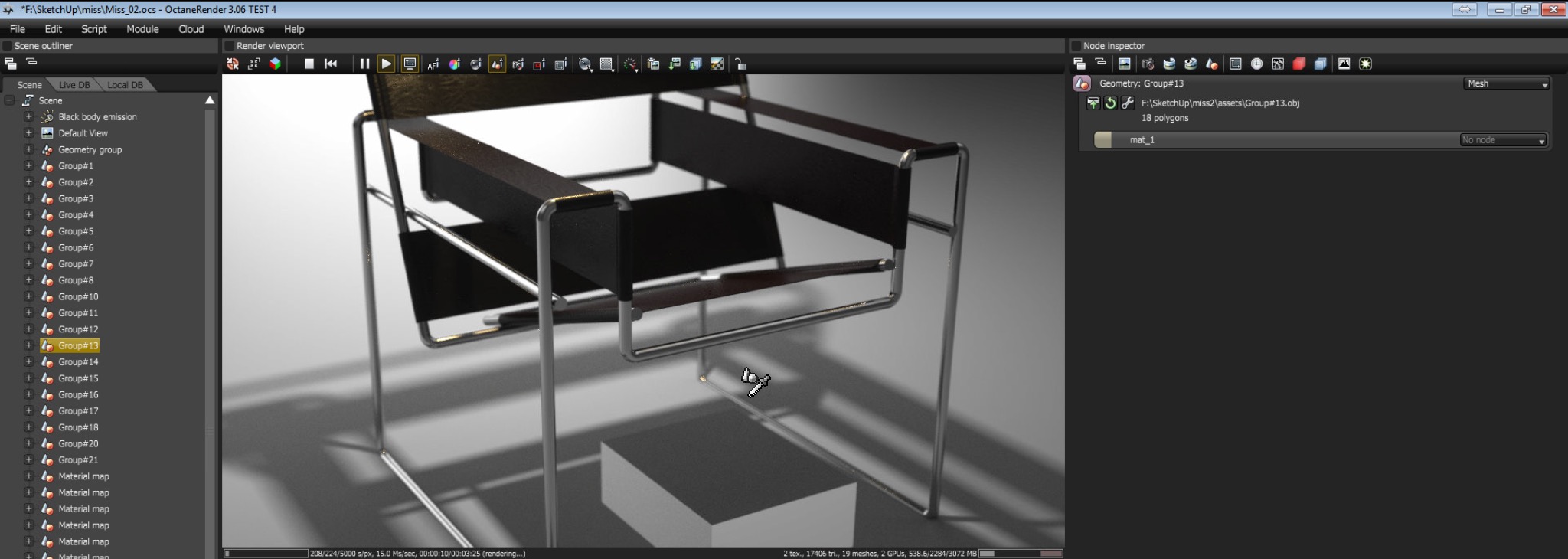Viewport: 1568px width, 559px height.
Task: Open the File menu
Action: point(18,29)
